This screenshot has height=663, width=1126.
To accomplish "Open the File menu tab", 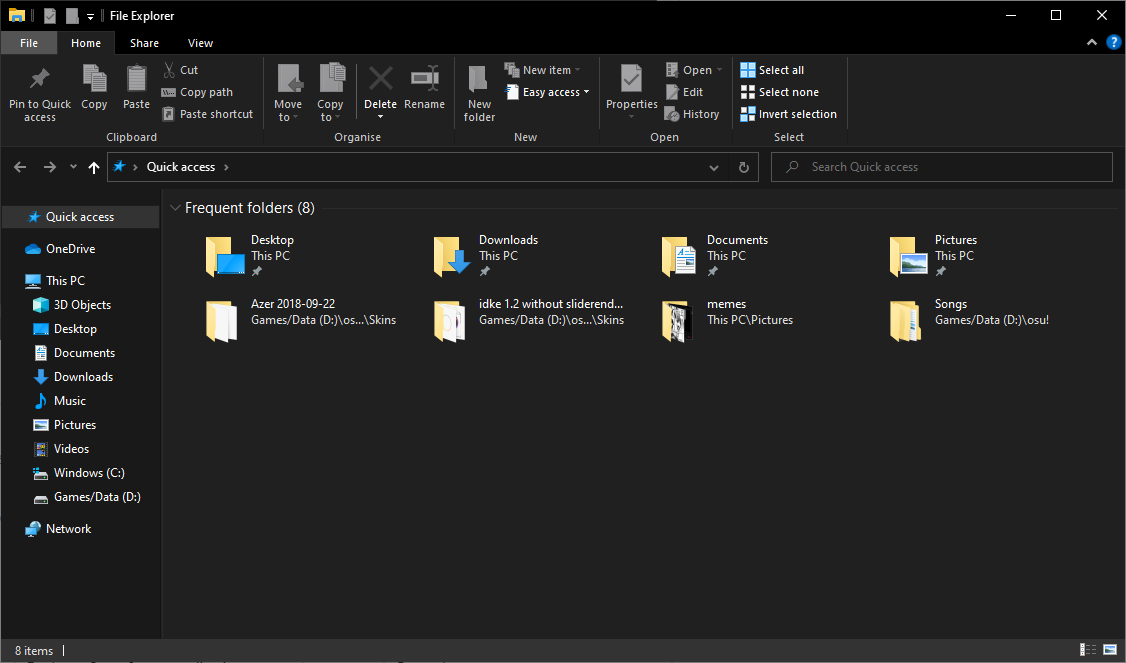I will (29, 43).
